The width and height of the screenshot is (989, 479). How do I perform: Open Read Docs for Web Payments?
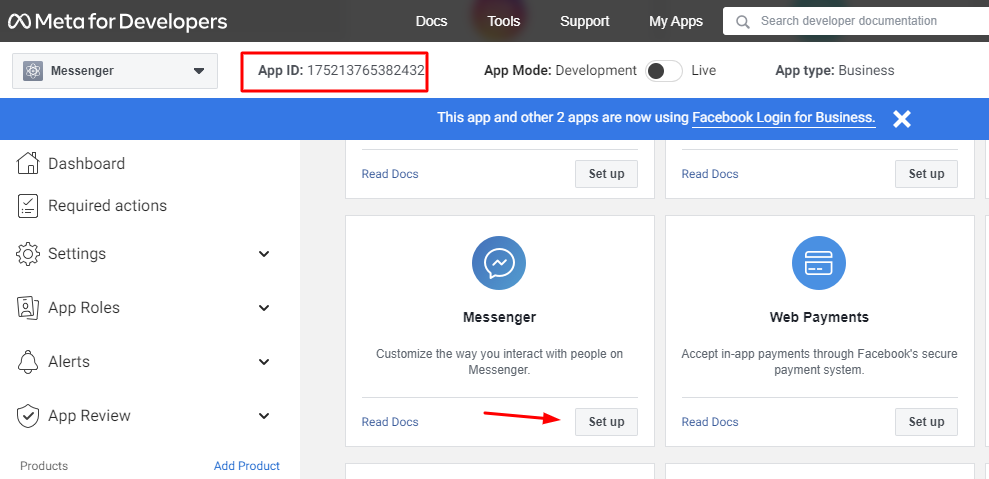pyautogui.click(x=710, y=422)
